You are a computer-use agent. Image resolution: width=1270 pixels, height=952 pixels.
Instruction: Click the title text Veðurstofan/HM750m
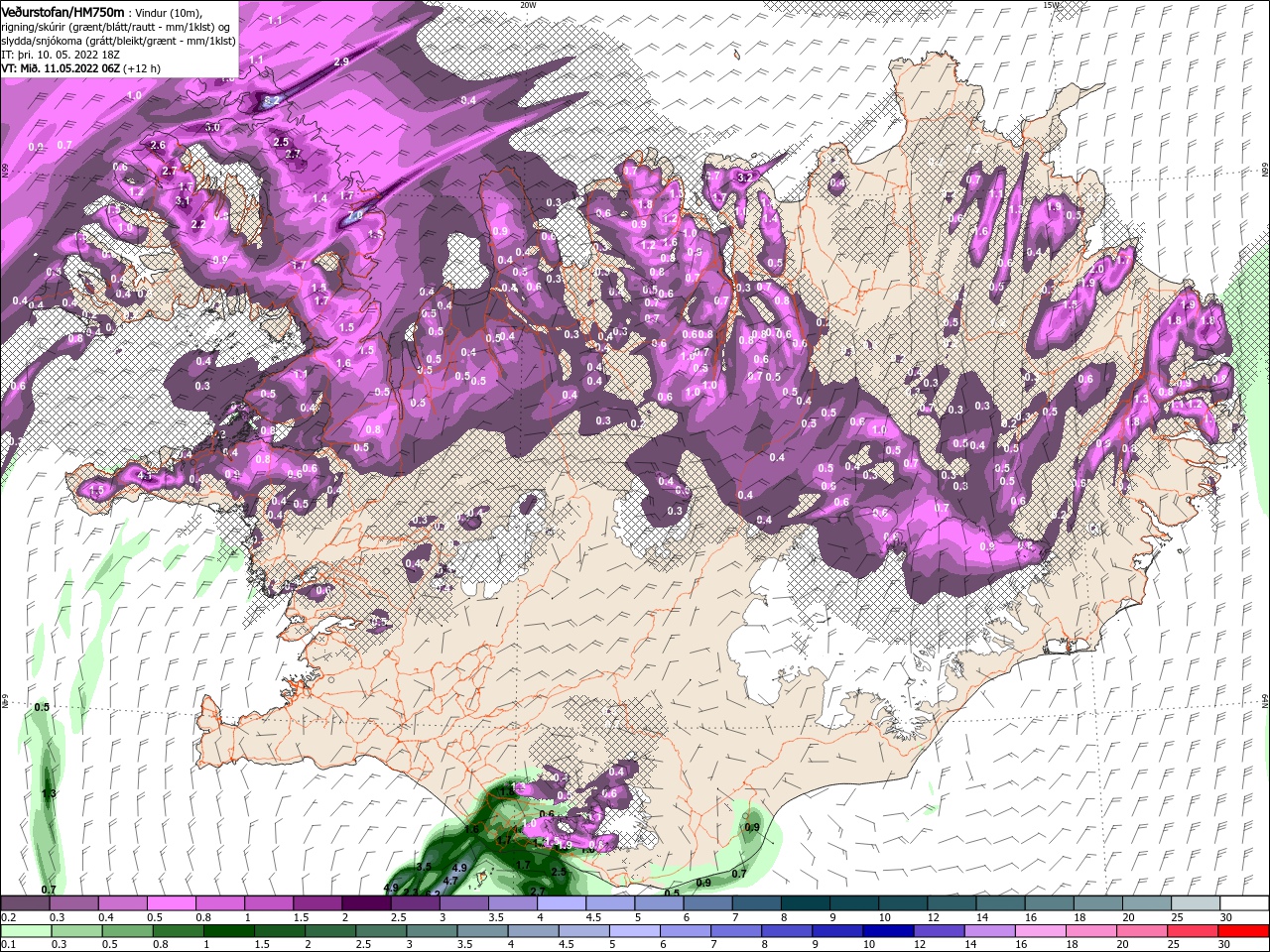[x=63, y=12]
